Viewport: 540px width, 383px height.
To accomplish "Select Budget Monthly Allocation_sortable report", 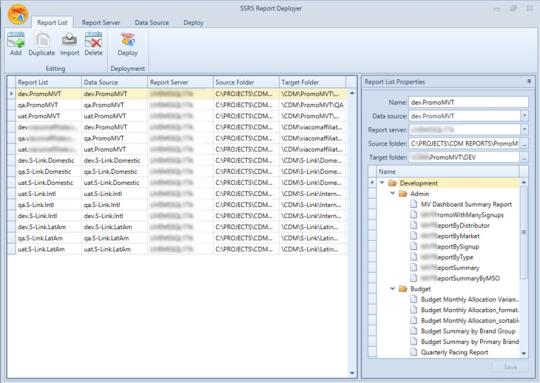I will coord(470,321).
